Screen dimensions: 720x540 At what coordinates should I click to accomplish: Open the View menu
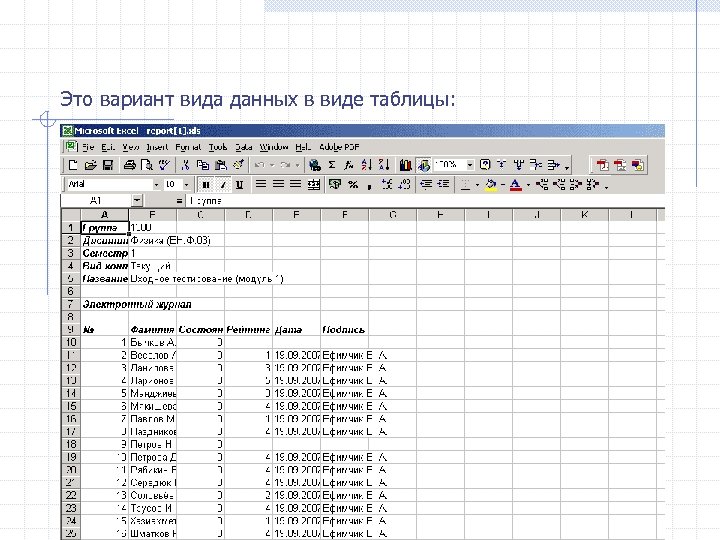[130, 147]
